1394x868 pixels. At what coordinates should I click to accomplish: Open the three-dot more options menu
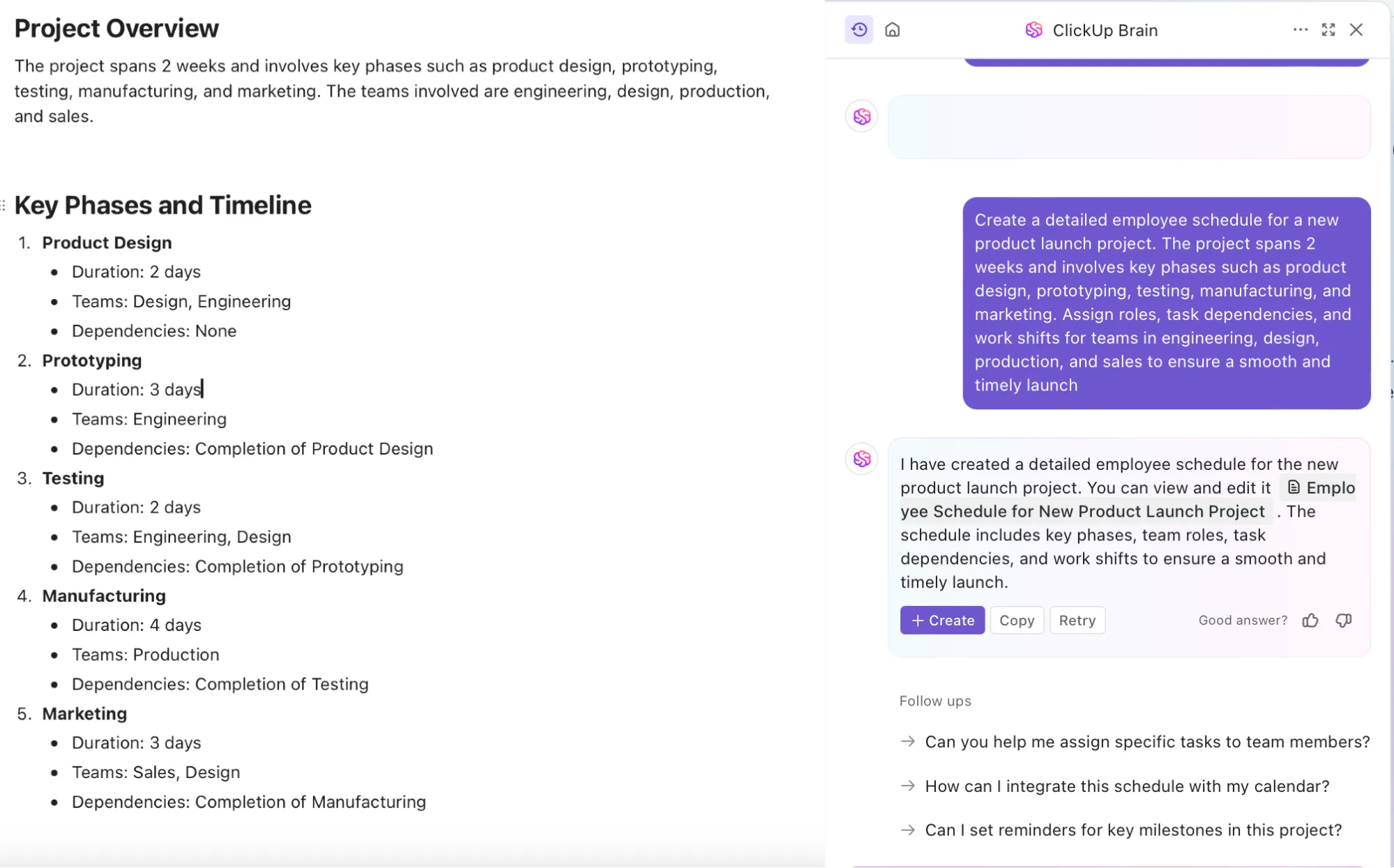click(x=1300, y=30)
